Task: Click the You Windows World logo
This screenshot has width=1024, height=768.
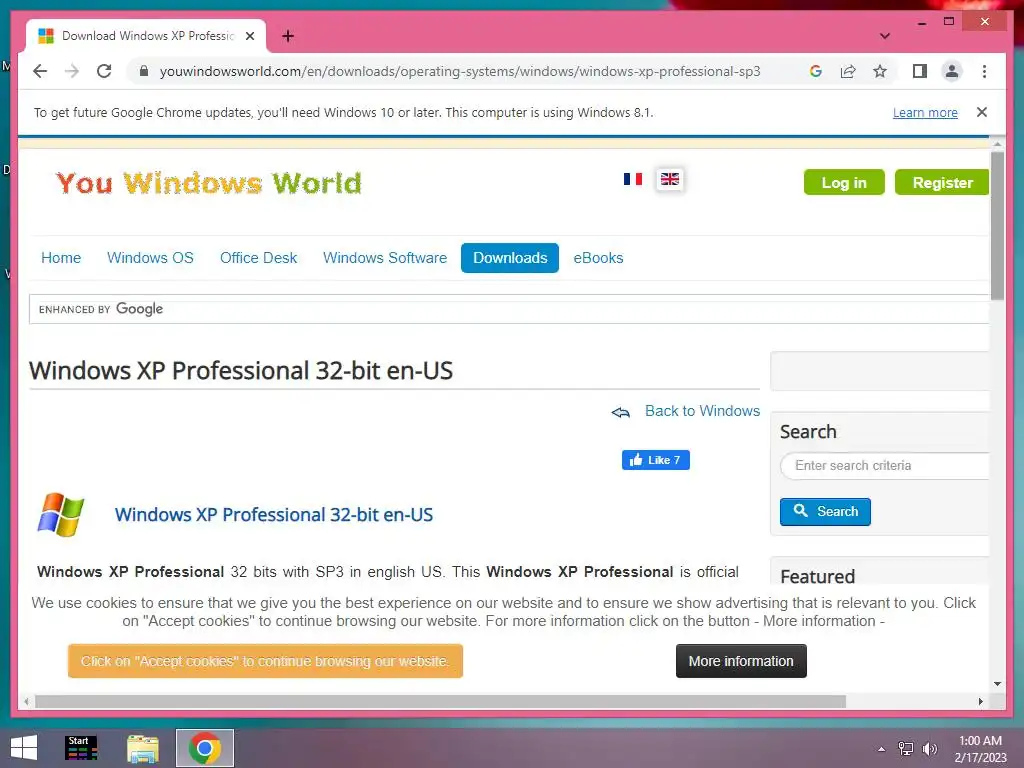Action: tap(208, 183)
